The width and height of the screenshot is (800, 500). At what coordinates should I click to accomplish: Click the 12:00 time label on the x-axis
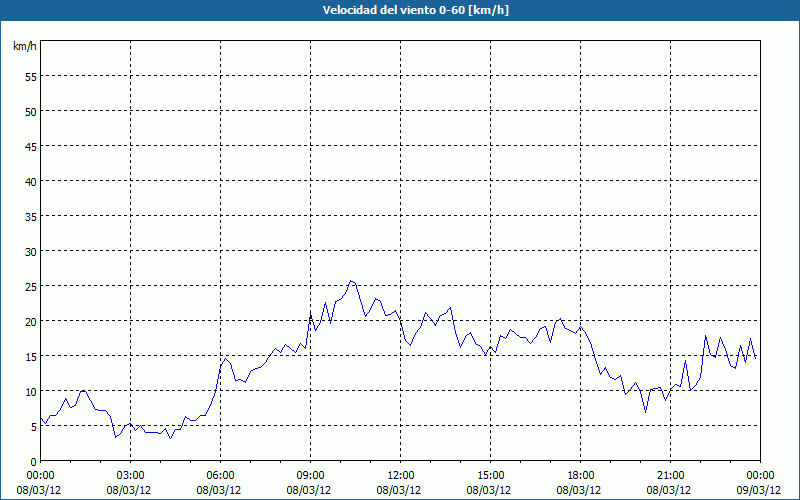coord(401,476)
